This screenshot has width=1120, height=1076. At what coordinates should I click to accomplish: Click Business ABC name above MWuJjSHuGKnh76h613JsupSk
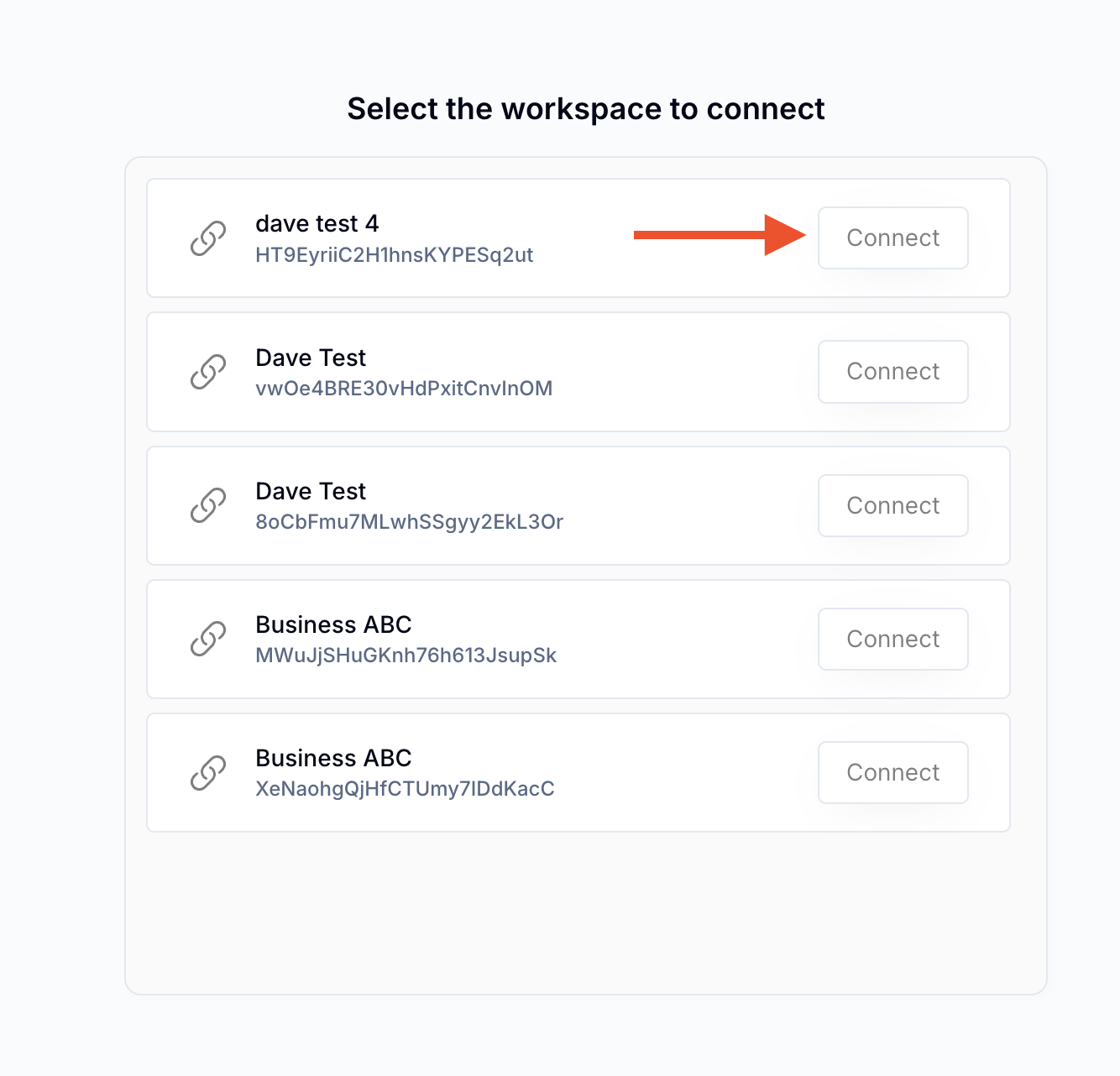[x=333, y=624]
